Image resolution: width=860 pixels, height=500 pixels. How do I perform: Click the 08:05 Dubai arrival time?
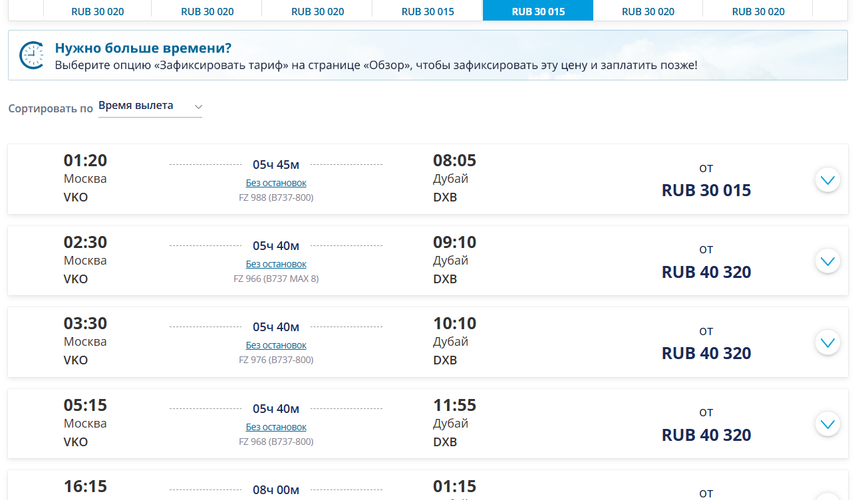454,160
